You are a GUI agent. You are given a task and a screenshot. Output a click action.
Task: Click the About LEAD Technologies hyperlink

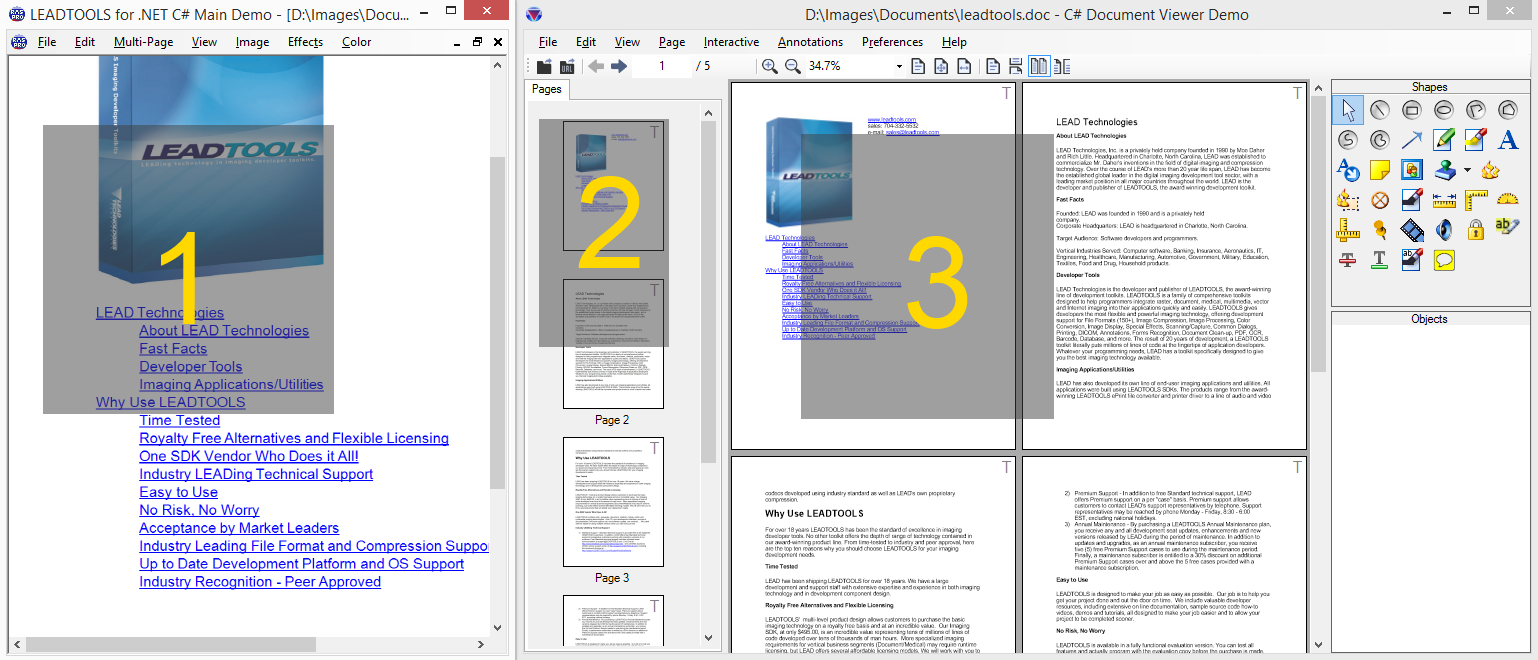click(222, 330)
